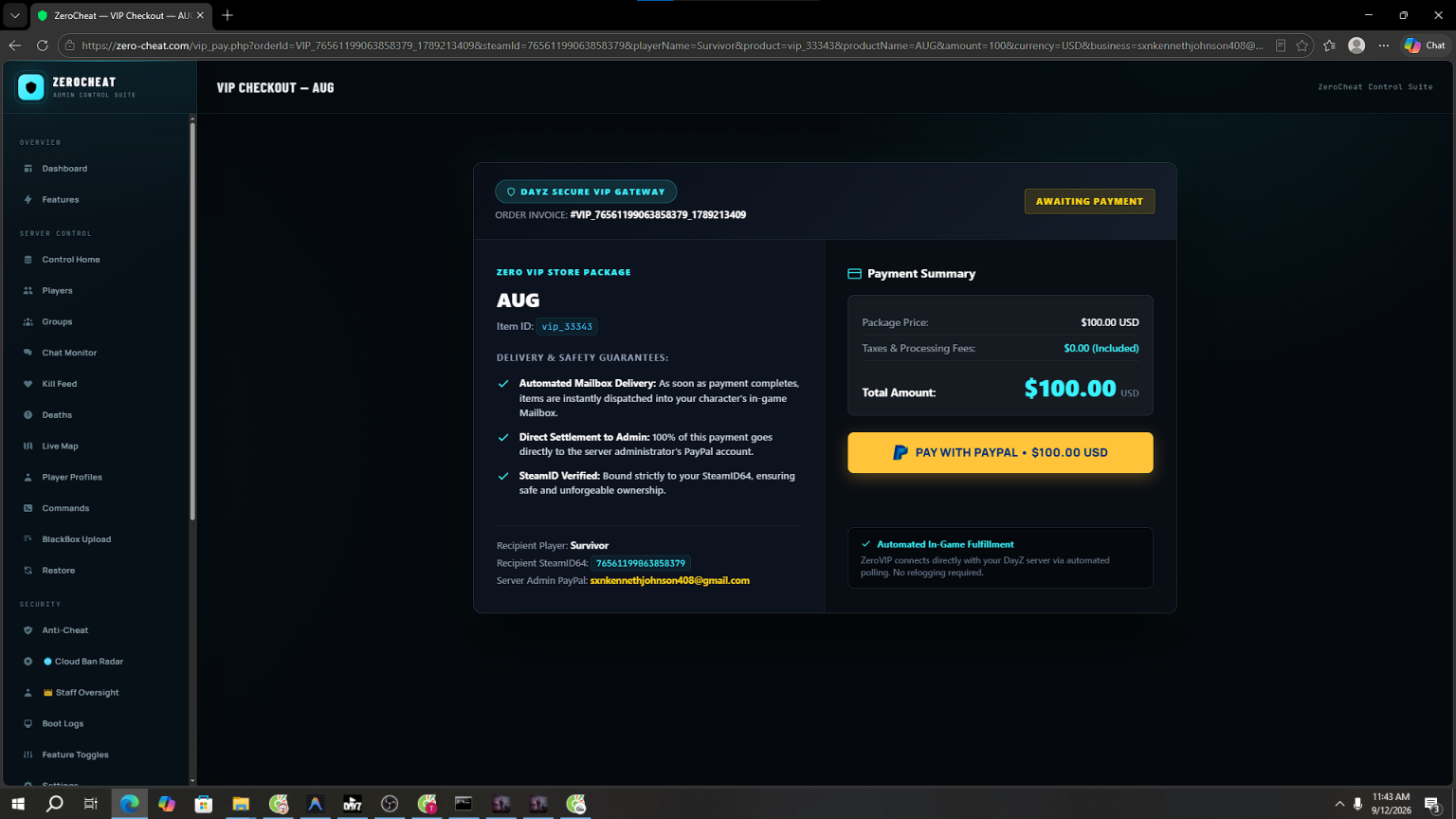Click the browser address bar URL
This screenshot has width=1456, height=819.
pyautogui.click(x=671, y=45)
